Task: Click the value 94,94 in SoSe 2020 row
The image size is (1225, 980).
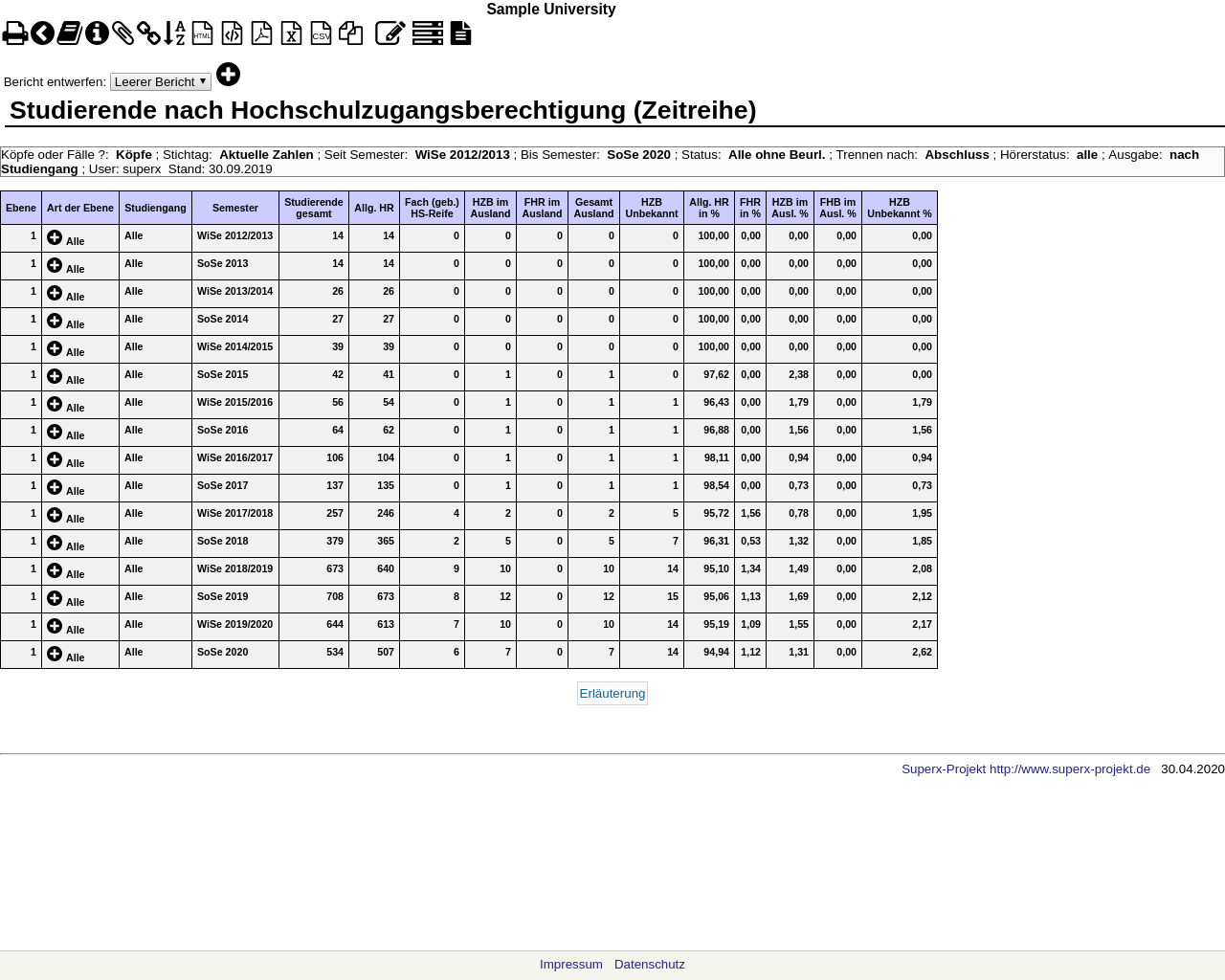Action: pos(716,652)
